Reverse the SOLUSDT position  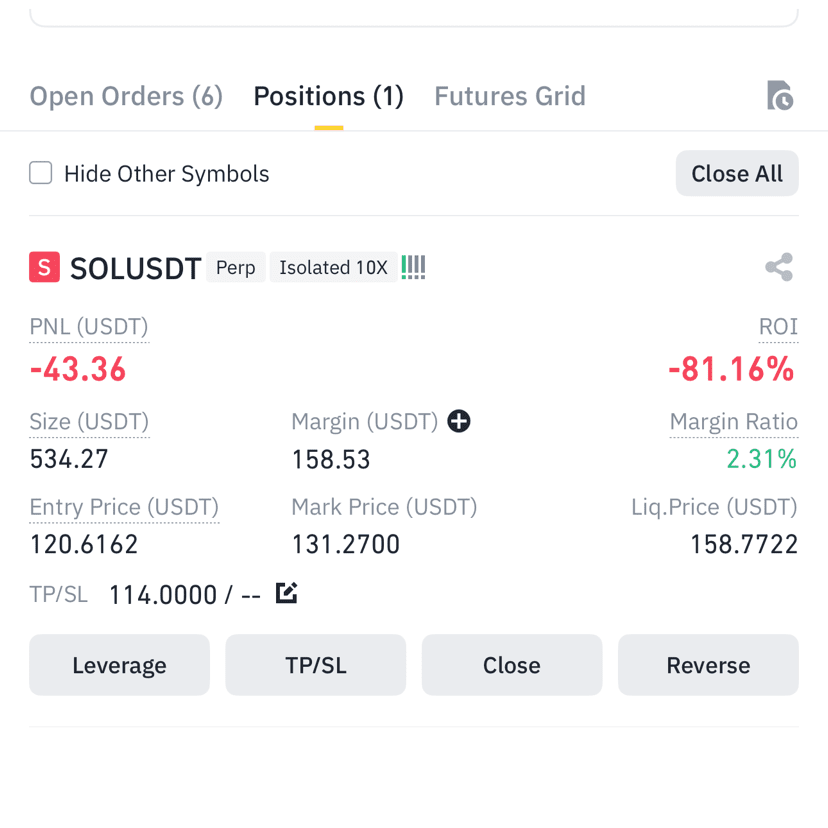pyautogui.click(x=708, y=665)
